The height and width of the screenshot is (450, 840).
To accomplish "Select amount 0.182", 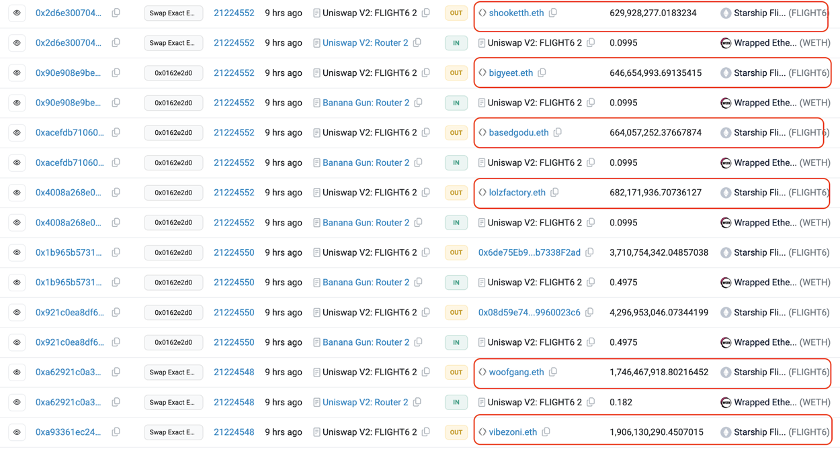I will [620, 402].
